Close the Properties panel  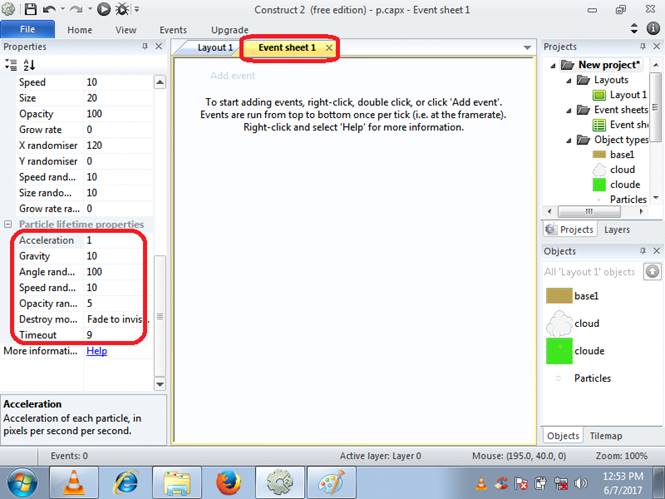159,46
